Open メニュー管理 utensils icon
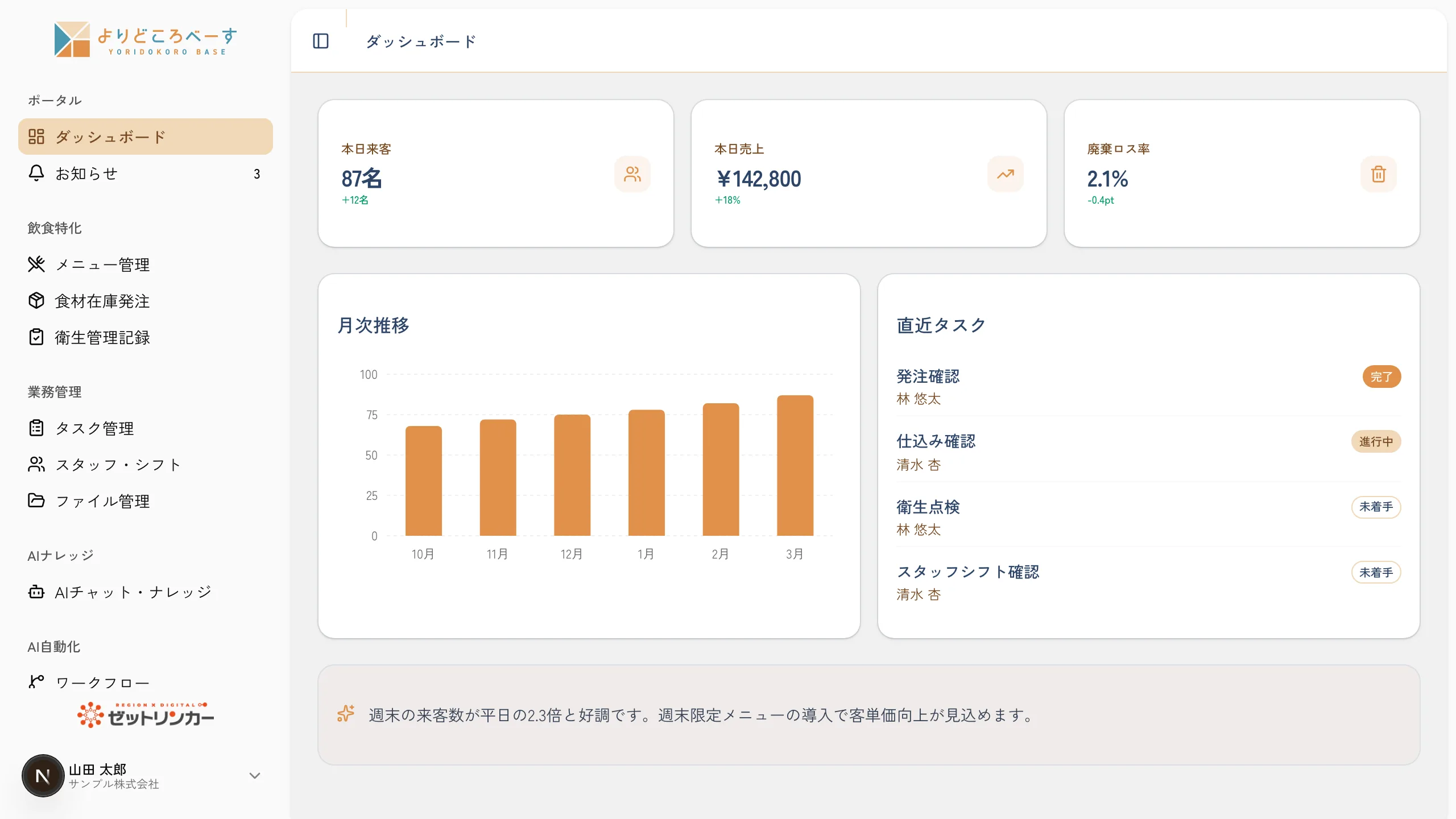The image size is (1456, 819). point(36,264)
